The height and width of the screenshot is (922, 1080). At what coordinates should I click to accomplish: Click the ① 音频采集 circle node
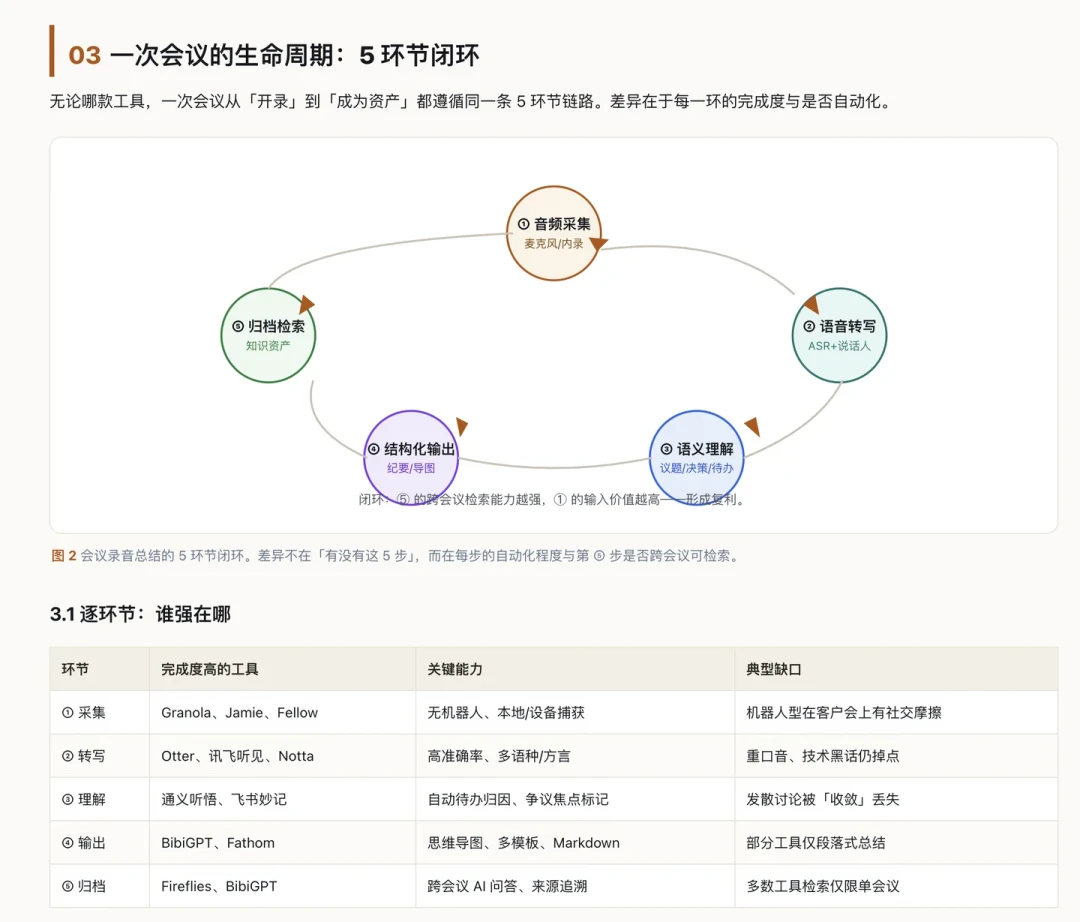coord(554,233)
